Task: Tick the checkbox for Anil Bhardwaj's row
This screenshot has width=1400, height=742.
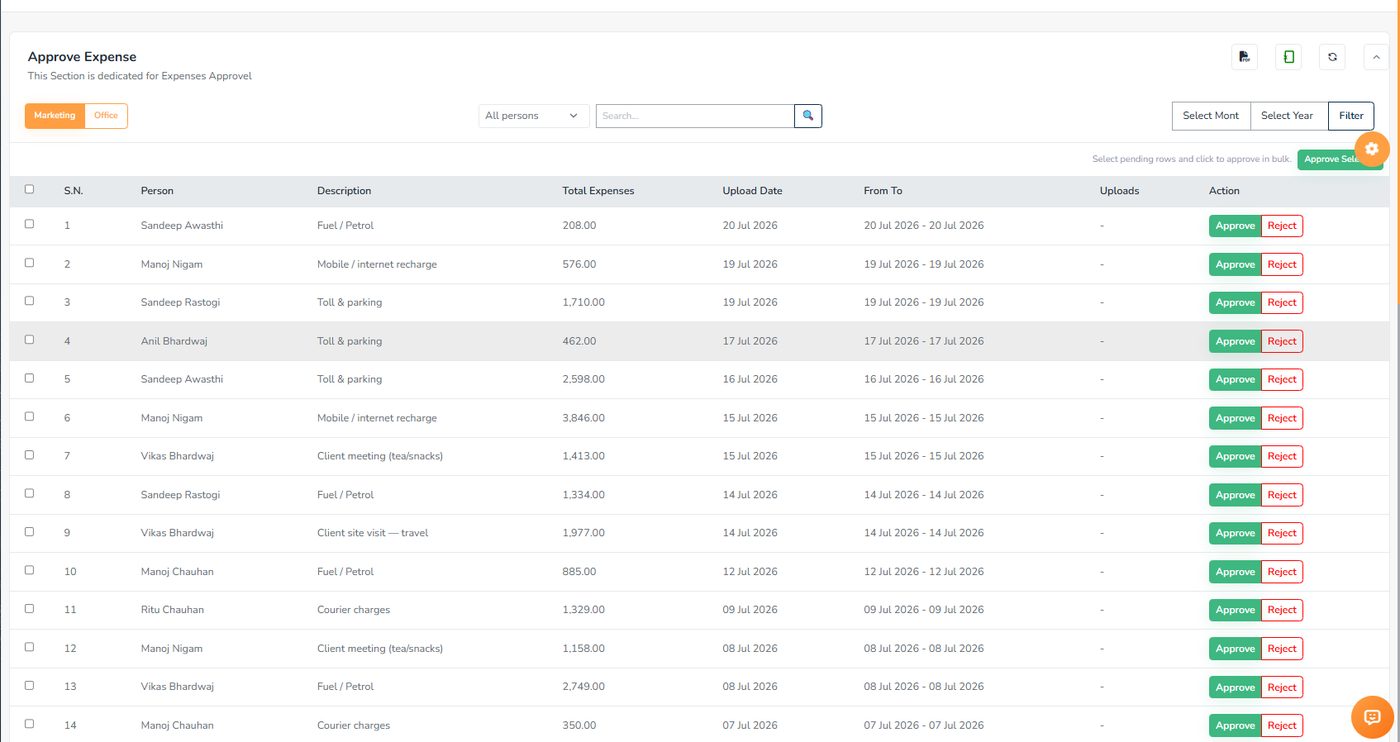Action: 29,340
